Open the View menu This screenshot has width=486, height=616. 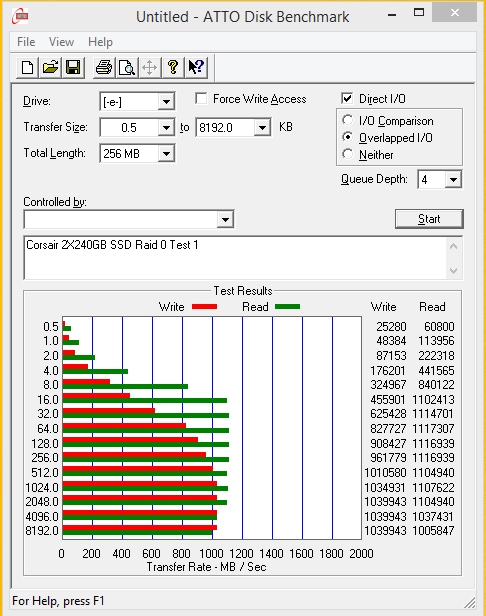(x=61, y=42)
